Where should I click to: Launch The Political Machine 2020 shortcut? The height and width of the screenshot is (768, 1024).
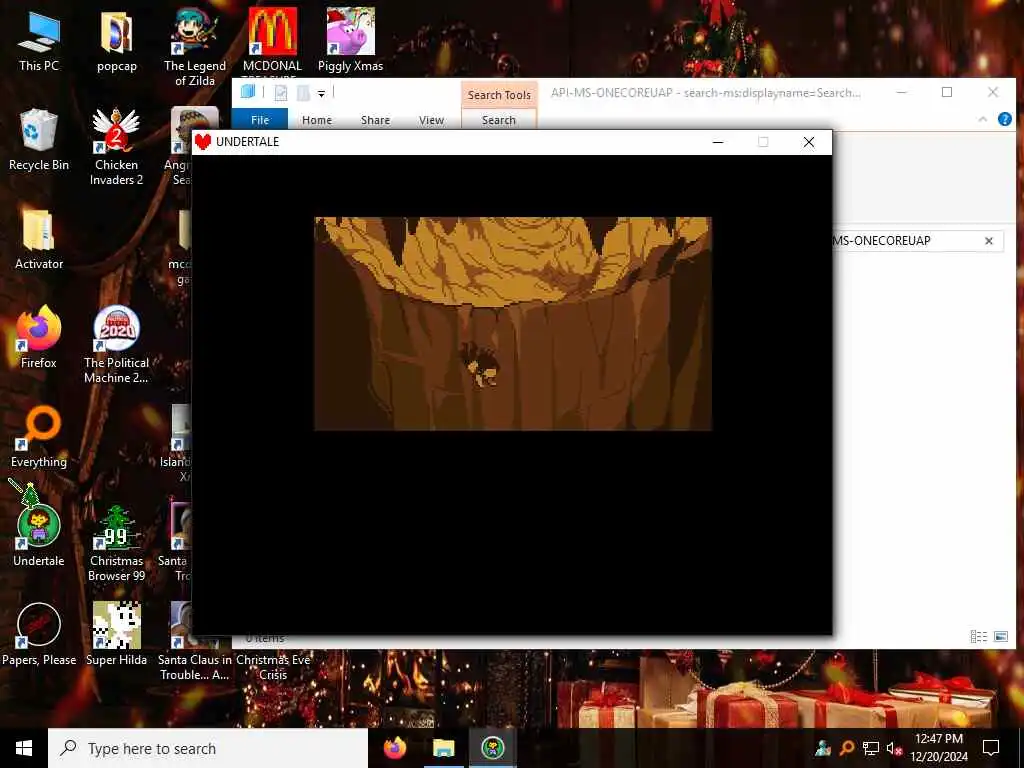click(x=116, y=345)
